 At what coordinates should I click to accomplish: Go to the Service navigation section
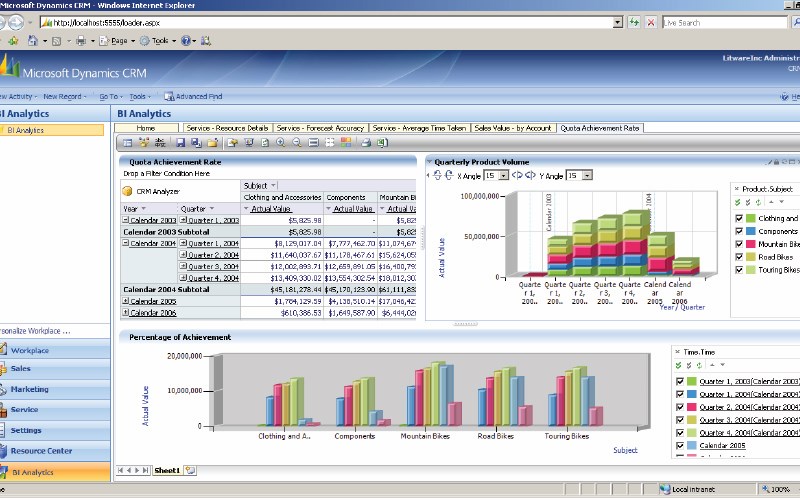(x=55, y=410)
